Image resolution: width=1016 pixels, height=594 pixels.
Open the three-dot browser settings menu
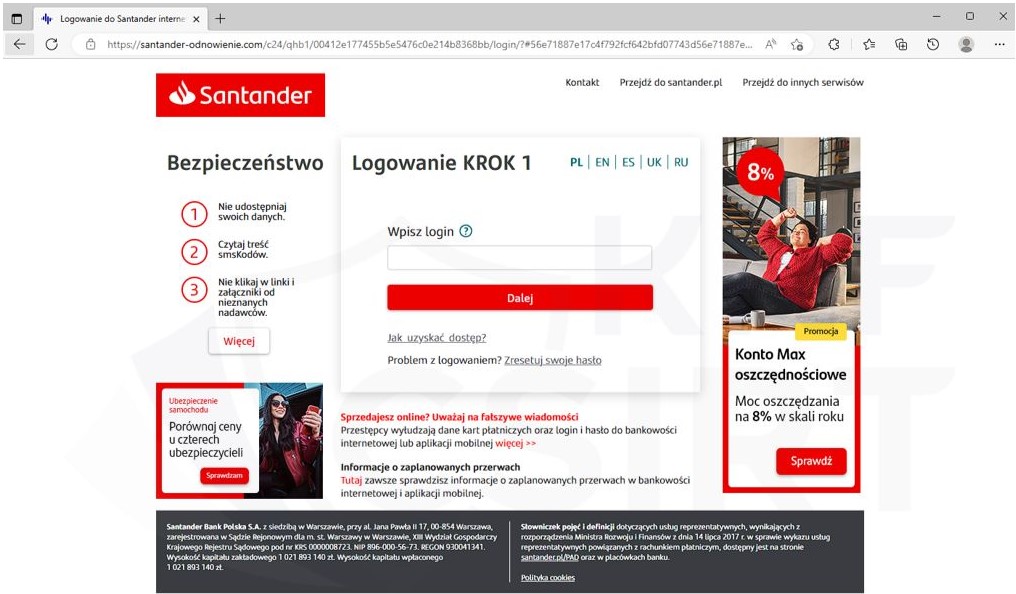click(x=999, y=44)
